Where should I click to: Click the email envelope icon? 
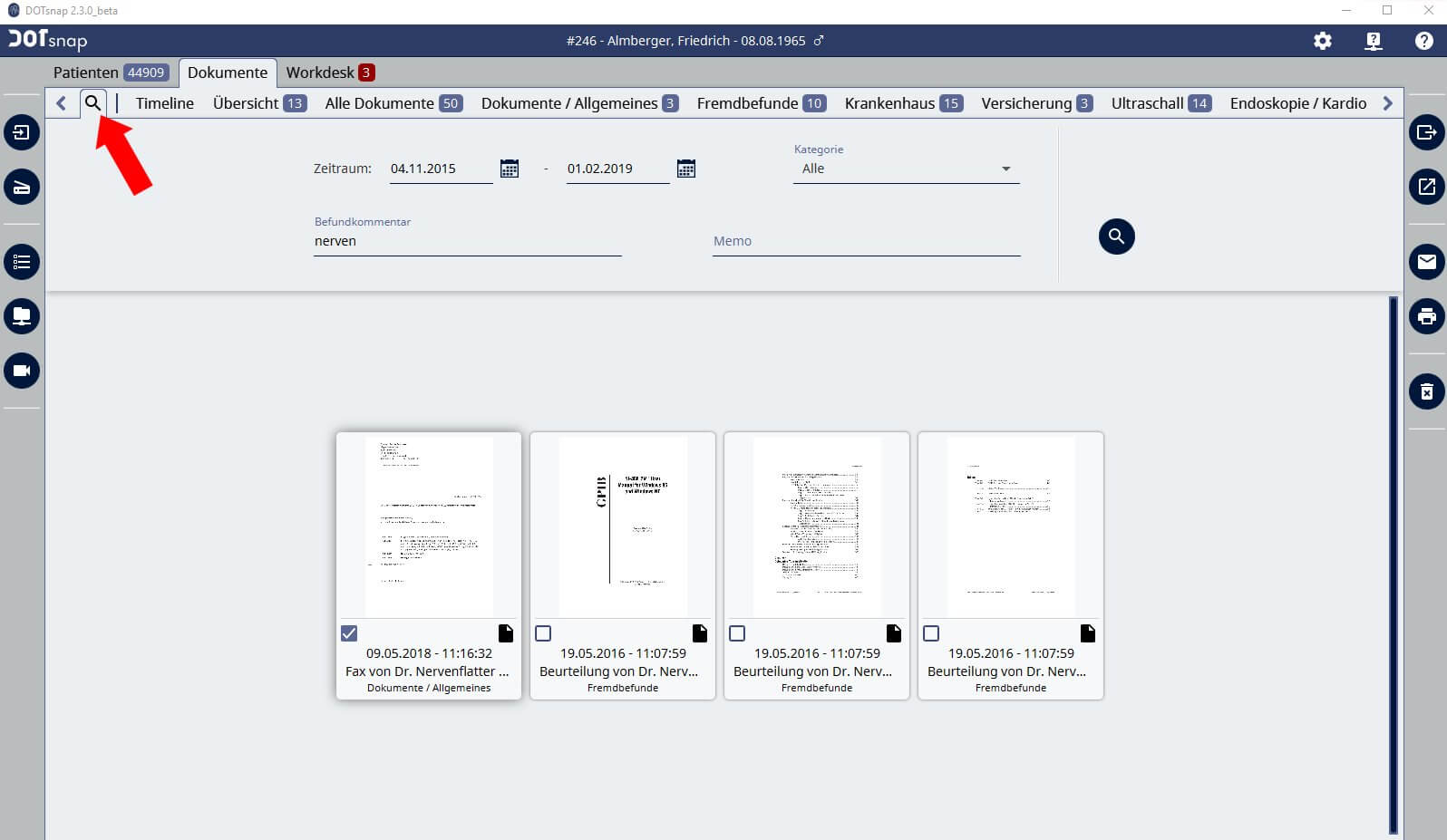(x=1426, y=262)
